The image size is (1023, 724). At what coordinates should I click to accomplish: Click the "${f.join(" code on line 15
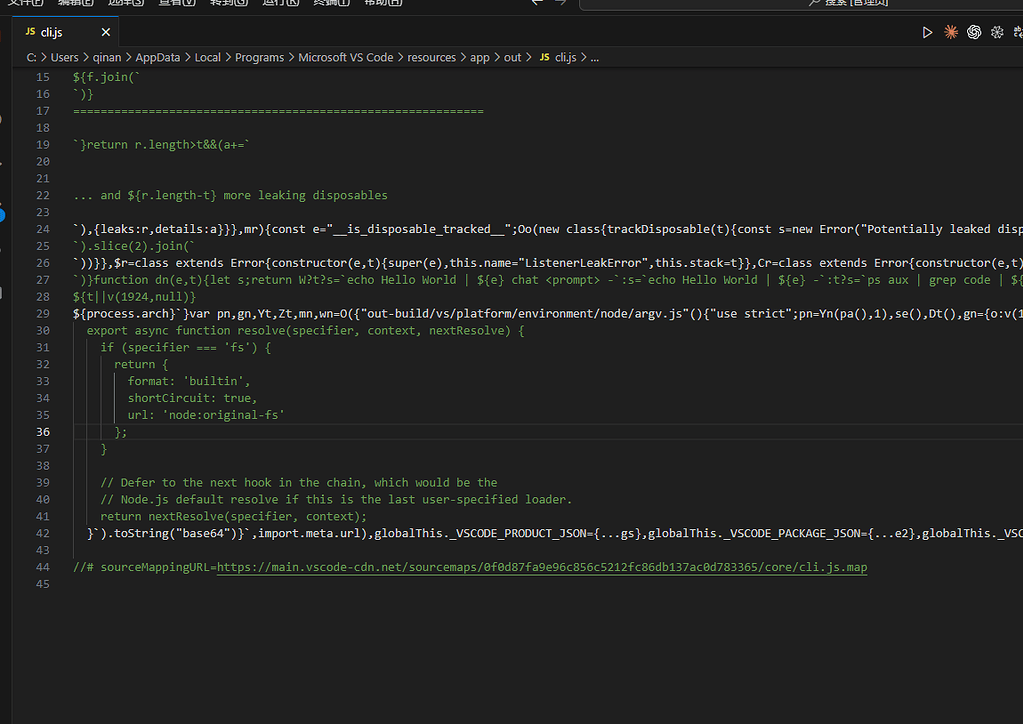pyautogui.click(x=106, y=77)
